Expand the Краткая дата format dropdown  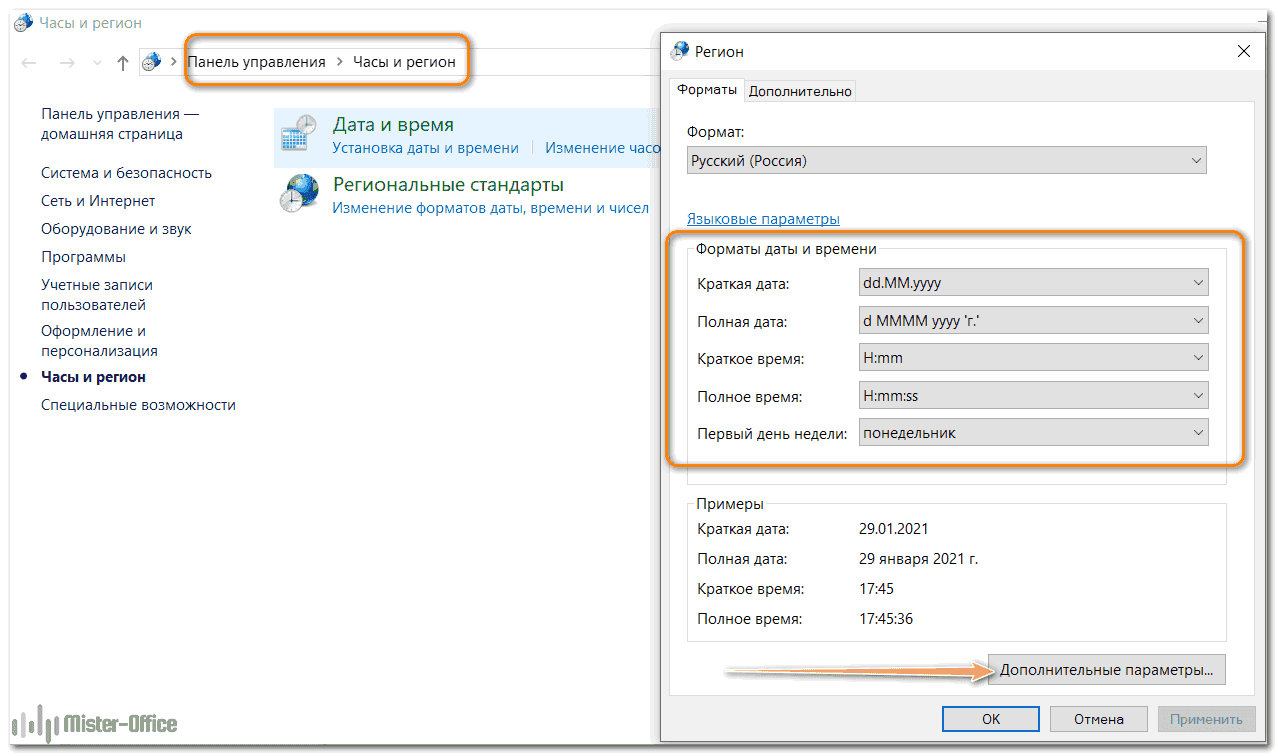(1032, 283)
